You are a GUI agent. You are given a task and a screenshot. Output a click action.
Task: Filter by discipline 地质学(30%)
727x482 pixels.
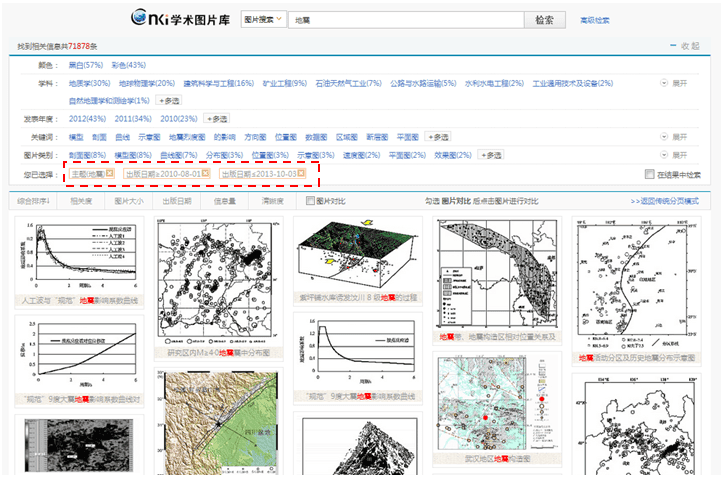pyautogui.click(x=89, y=83)
